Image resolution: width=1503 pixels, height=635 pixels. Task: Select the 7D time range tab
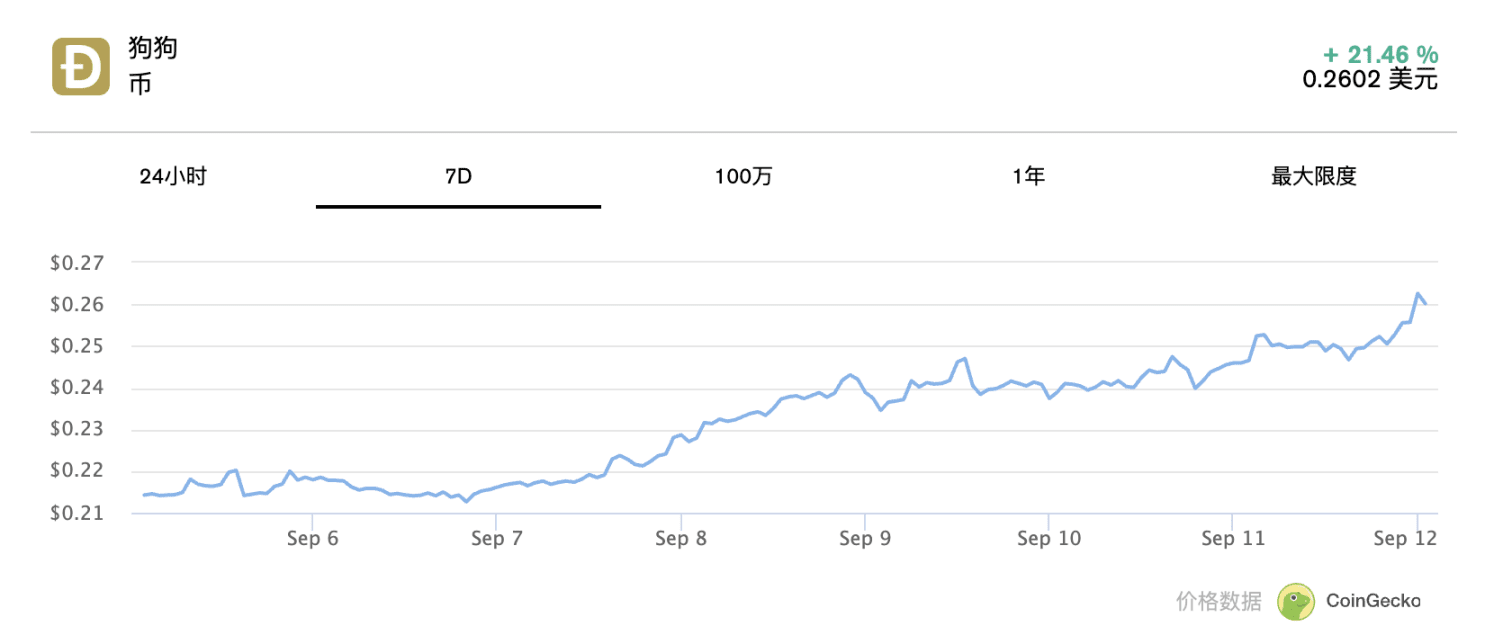pyautogui.click(x=458, y=177)
